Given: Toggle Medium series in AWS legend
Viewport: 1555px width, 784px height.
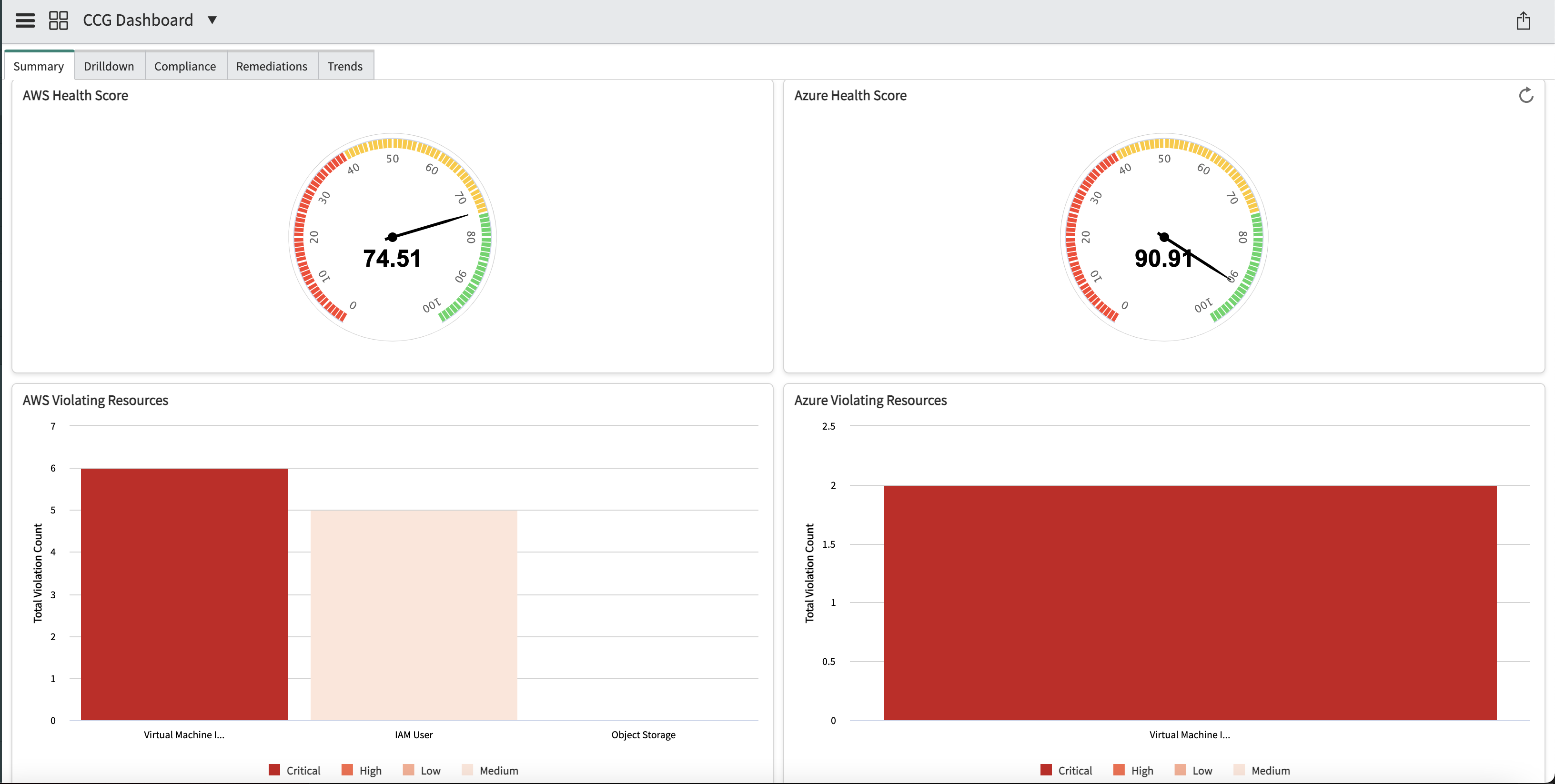Looking at the screenshot, I should (490, 770).
